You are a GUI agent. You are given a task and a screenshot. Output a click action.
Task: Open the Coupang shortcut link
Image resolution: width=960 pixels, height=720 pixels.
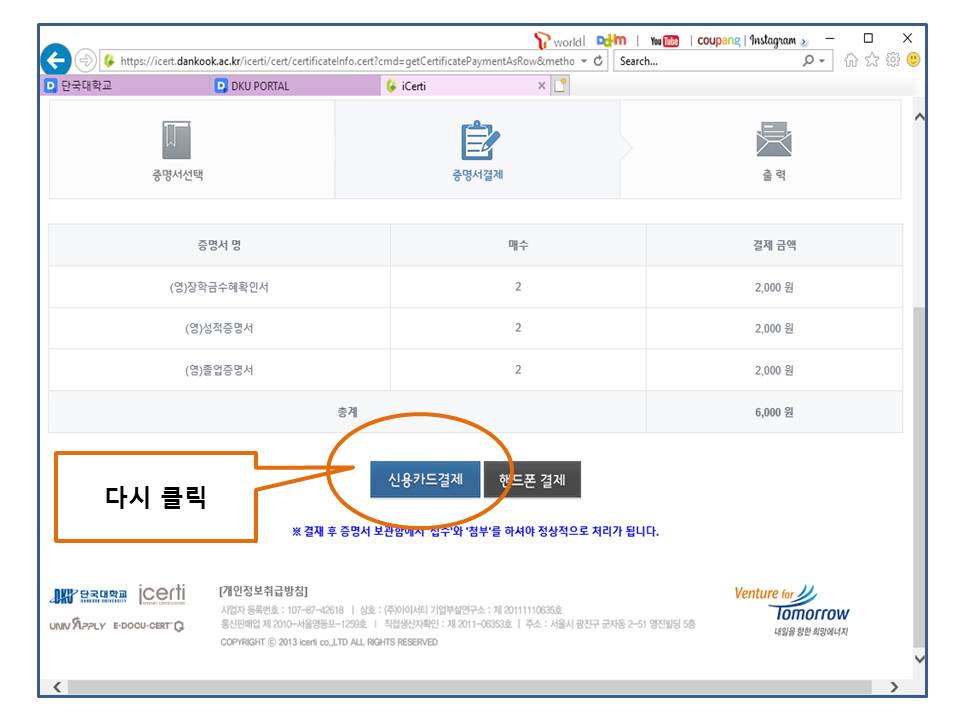click(x=717, y=41)
